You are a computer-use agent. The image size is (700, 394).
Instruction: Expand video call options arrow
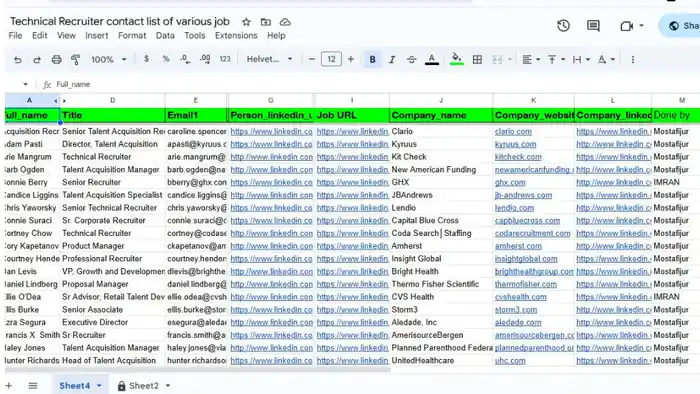[x=642, y=26]
